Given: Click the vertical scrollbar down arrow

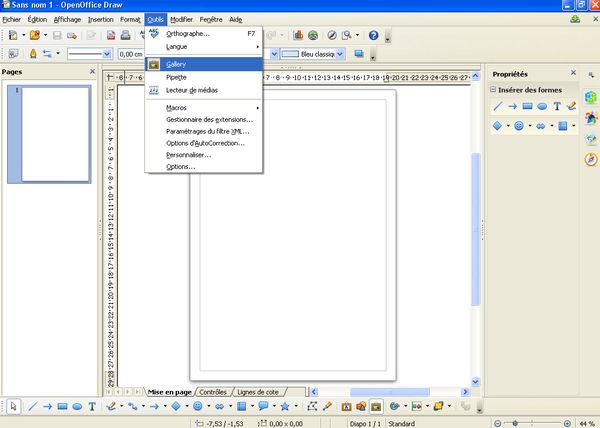Looking at the screenshot, I should pos(475,381).
